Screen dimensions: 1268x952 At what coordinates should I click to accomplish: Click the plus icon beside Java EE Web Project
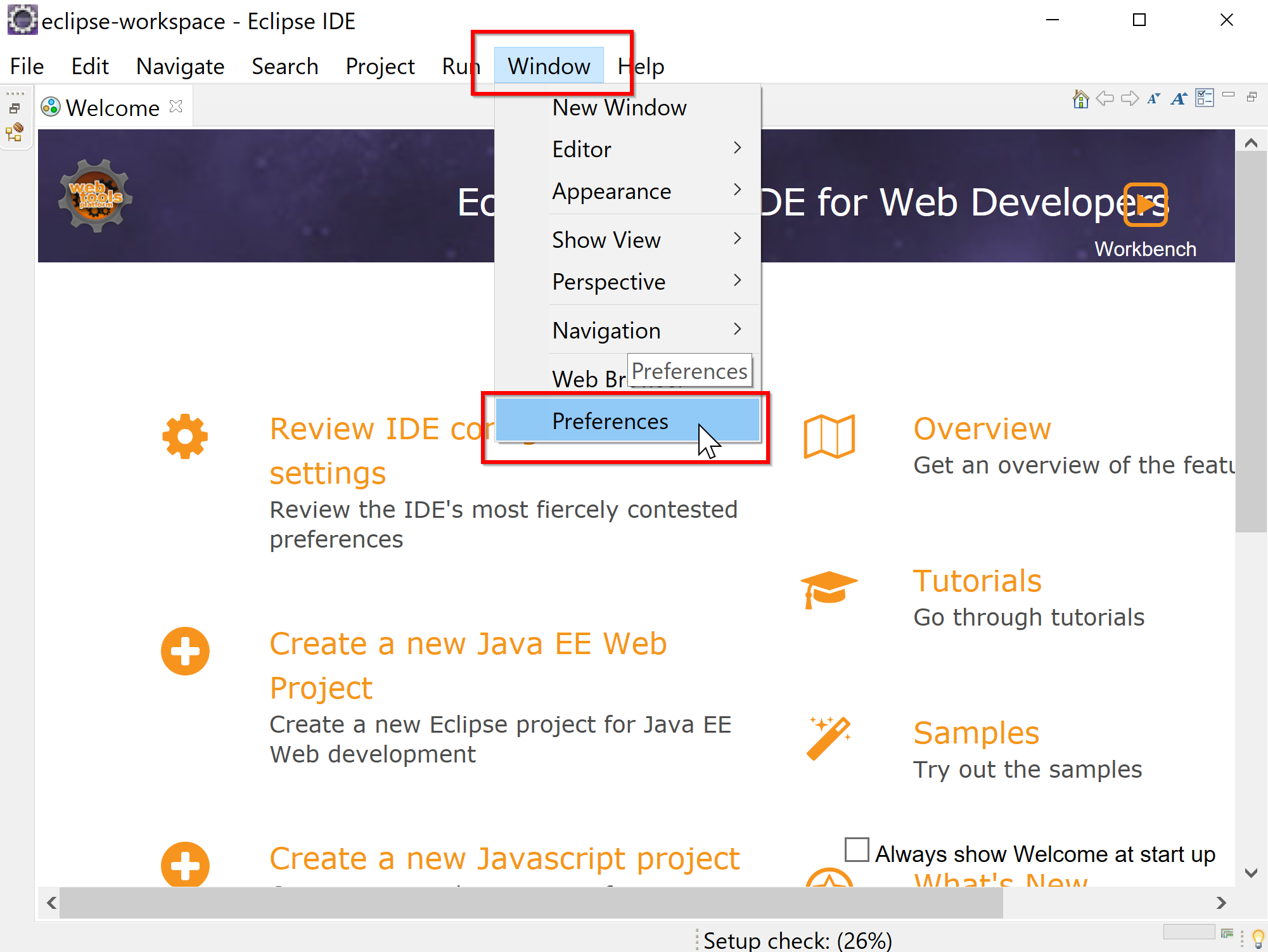coord(185,651)
